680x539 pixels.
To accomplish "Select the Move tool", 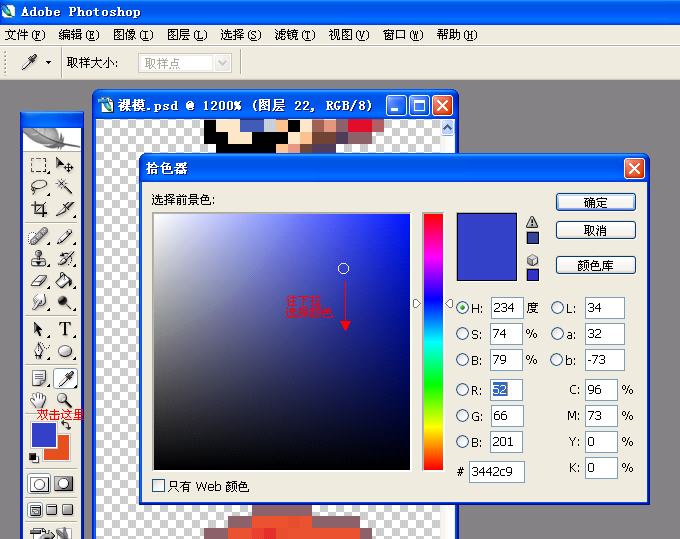I will coord(65,166).
